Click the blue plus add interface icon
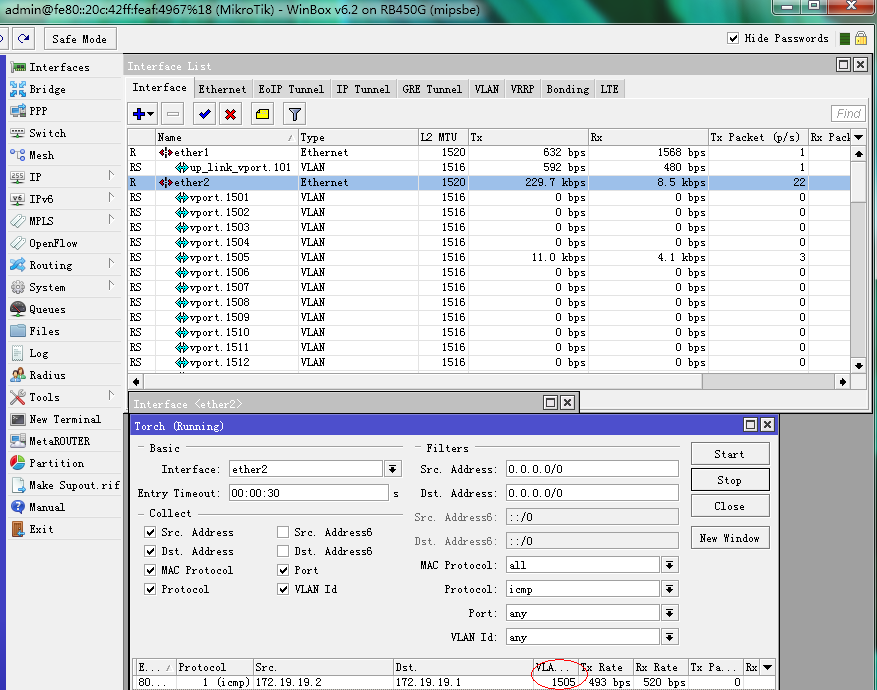The image size is (877, 690). pos(140,114)
